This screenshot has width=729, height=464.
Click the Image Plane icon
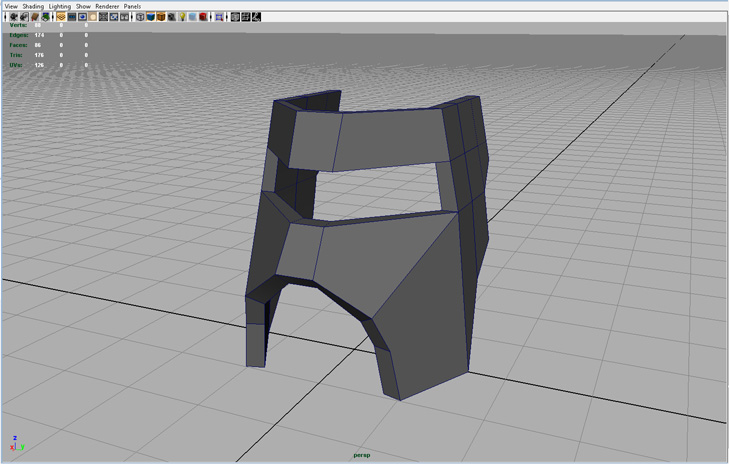point(46,17)
